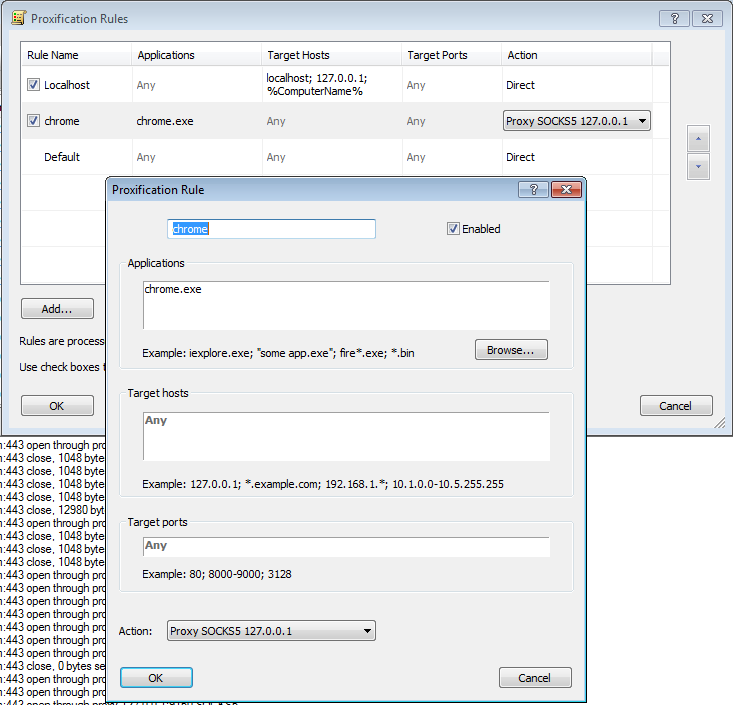The width and height of the screenshot is (733, 705).
Task: Click the Target Hosts column header
Action: 298,55
